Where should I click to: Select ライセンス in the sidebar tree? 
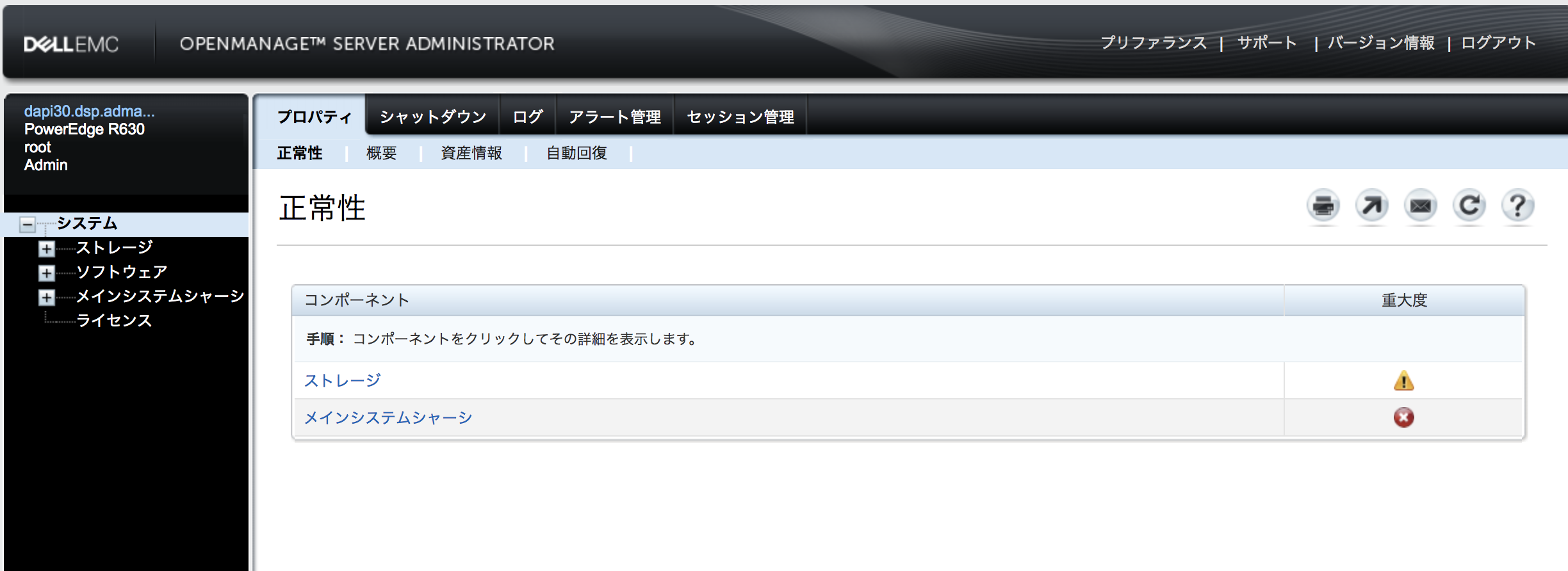coord(114,321)
